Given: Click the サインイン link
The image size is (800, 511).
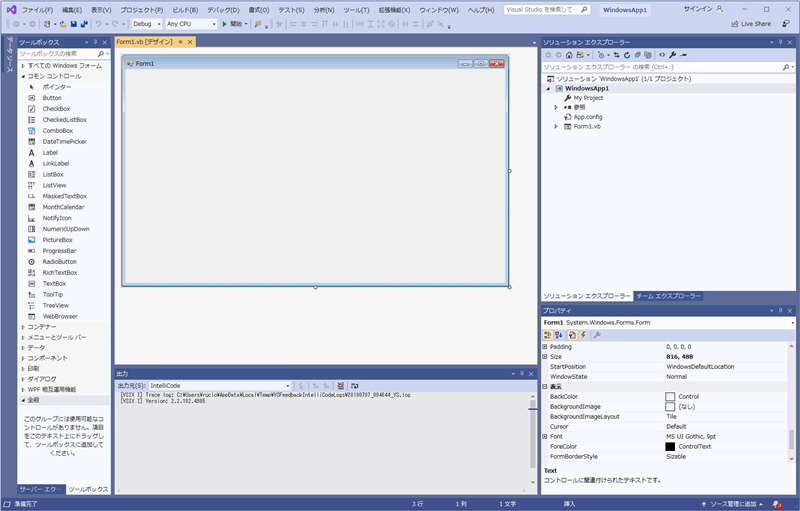Looking at the screenshot, I should [697, 9].
